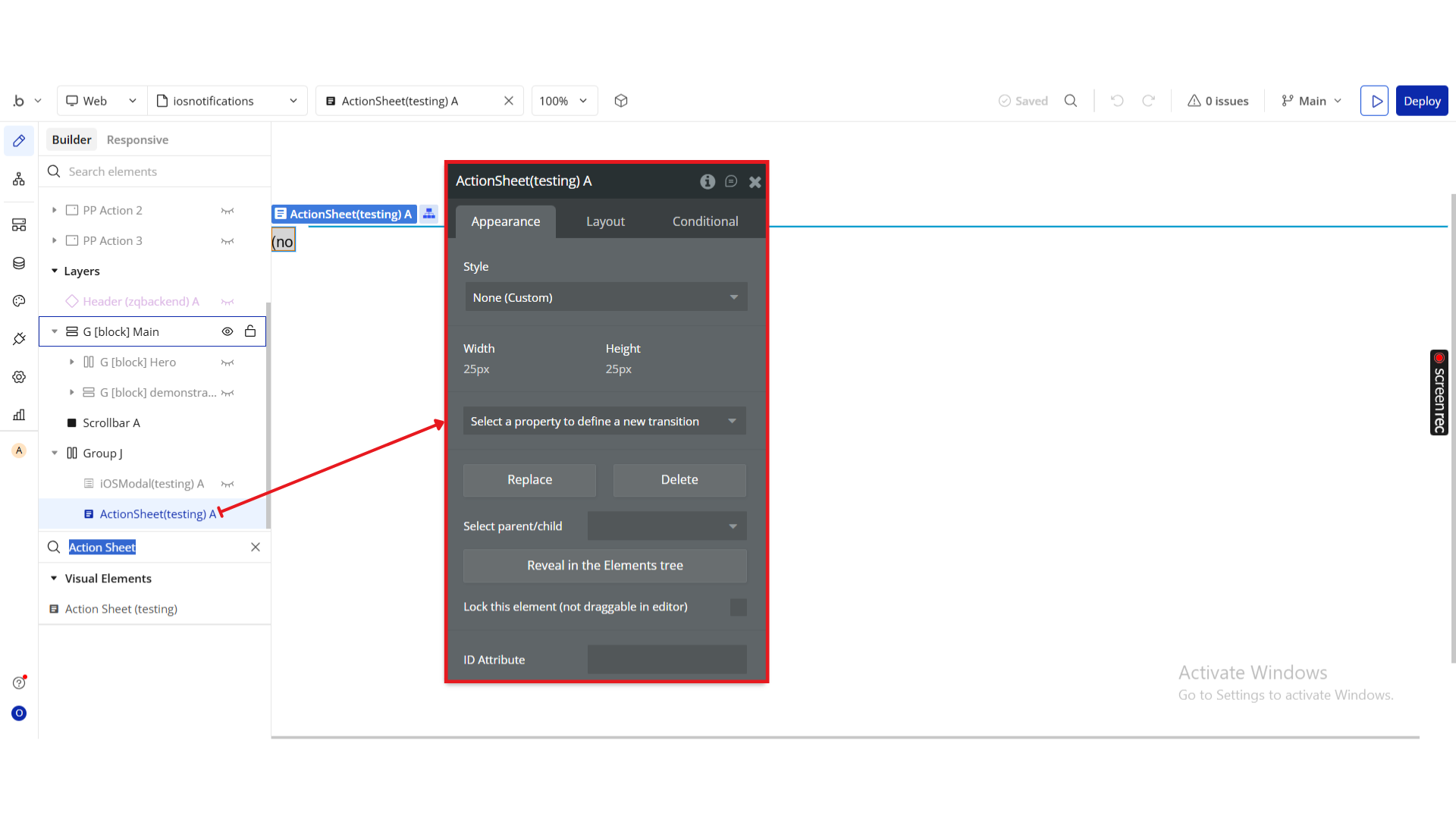Check Lock this element checkbox

click(738, 607)
